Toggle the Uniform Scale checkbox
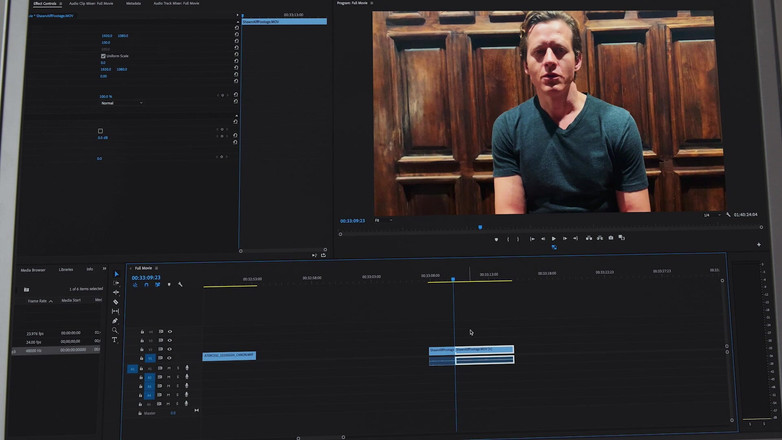782x440 pixels. [x=103, y=56]
